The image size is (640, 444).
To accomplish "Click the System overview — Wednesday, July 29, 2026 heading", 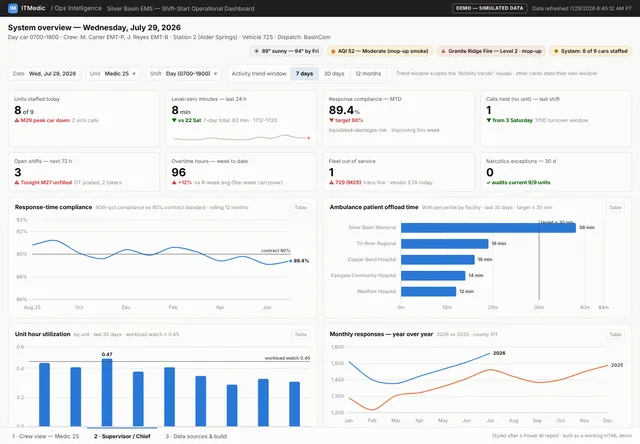I will point(94,27).
